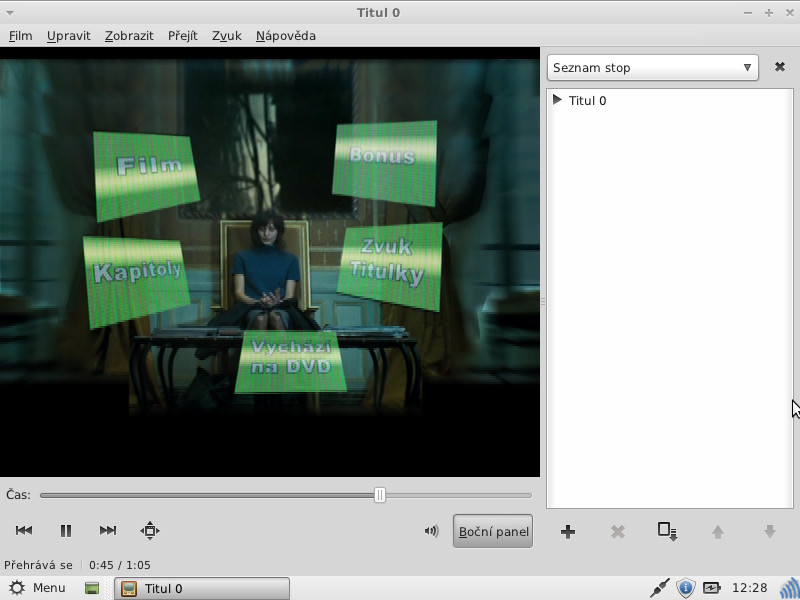The width and height of the screenshot is (800, 600).
Task: Open the update shield tray icon
Action: click(686, 588)
